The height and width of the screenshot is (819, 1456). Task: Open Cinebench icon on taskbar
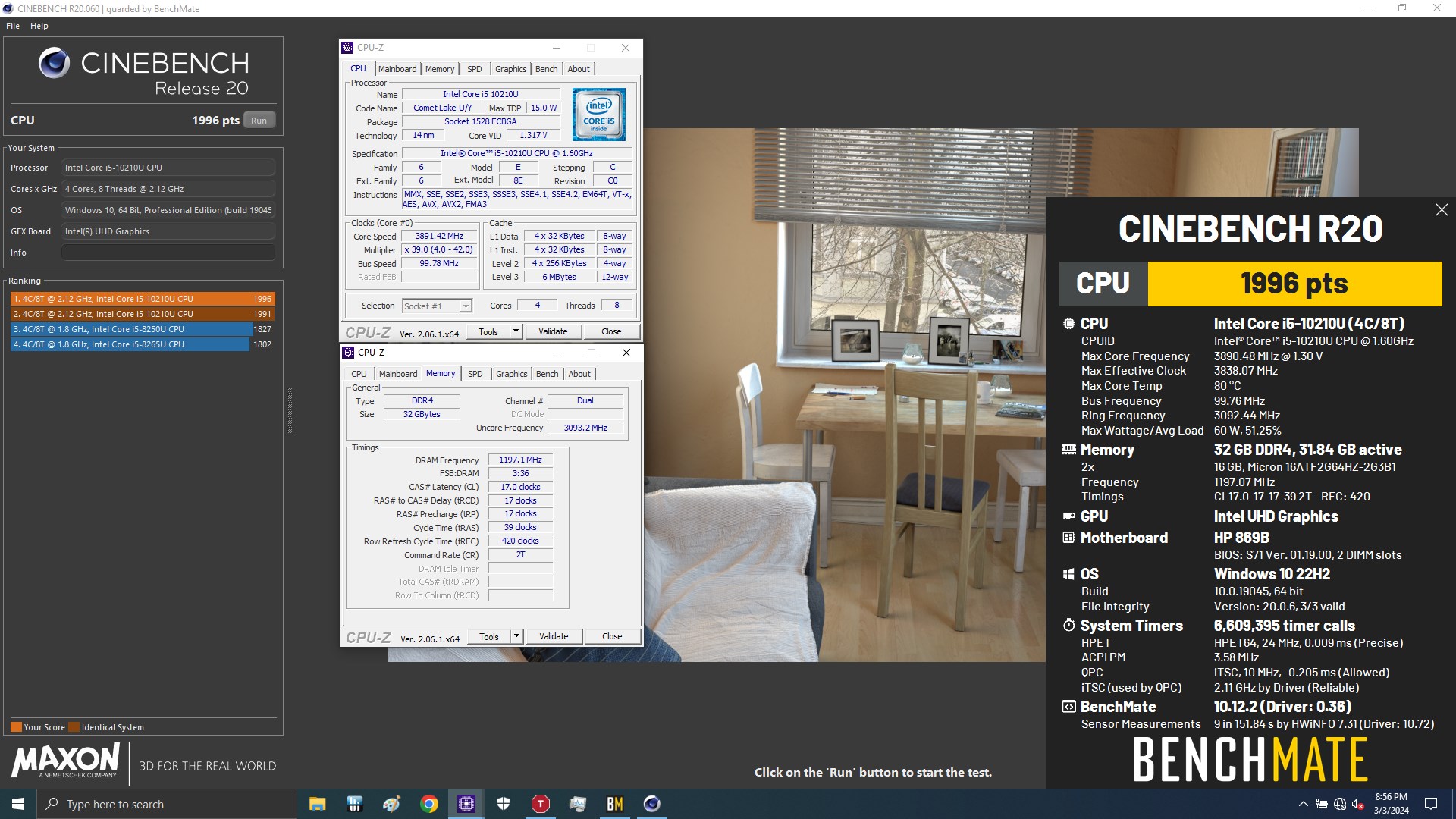(652, 804)
